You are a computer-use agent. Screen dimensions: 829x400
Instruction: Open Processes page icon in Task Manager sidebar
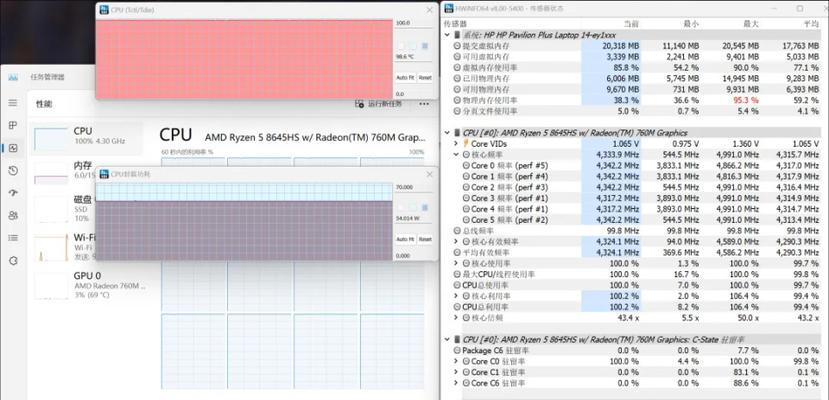coord(13,125)
